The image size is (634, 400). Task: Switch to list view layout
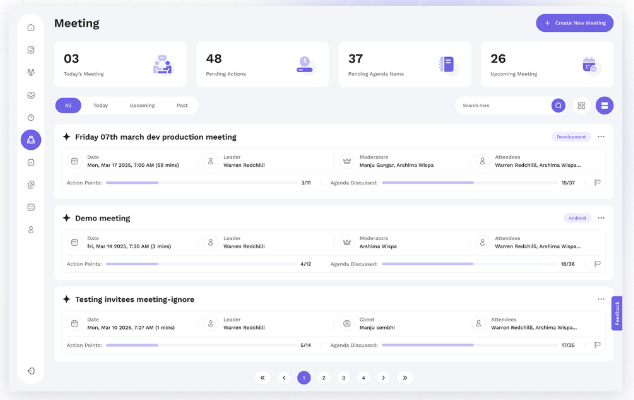pos(604,105)
